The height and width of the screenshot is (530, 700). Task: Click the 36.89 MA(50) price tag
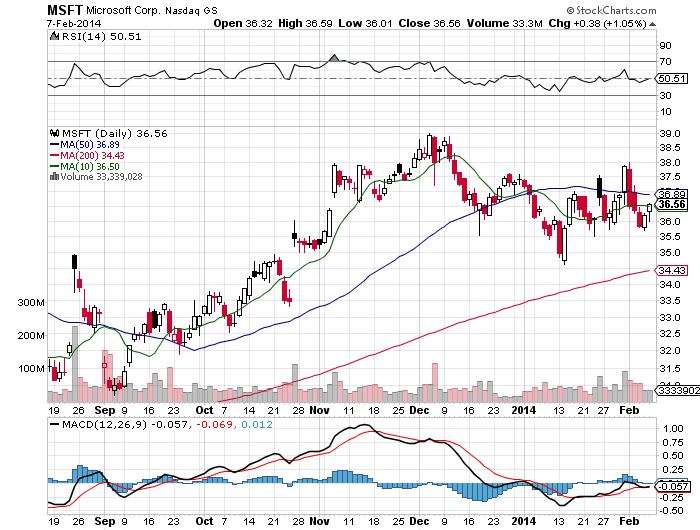click(671, 194)
